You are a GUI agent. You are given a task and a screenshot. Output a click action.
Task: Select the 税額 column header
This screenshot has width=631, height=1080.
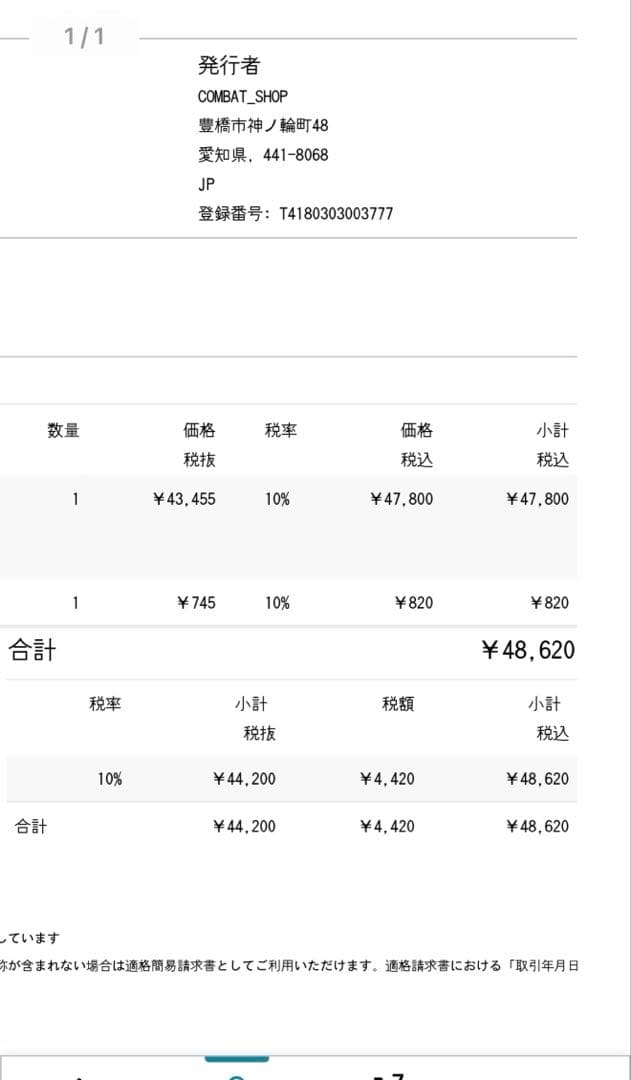tap(398, 705)
